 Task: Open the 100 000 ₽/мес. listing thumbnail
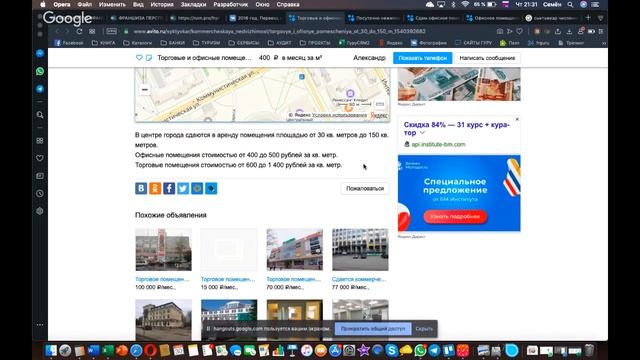click(163, 249)
